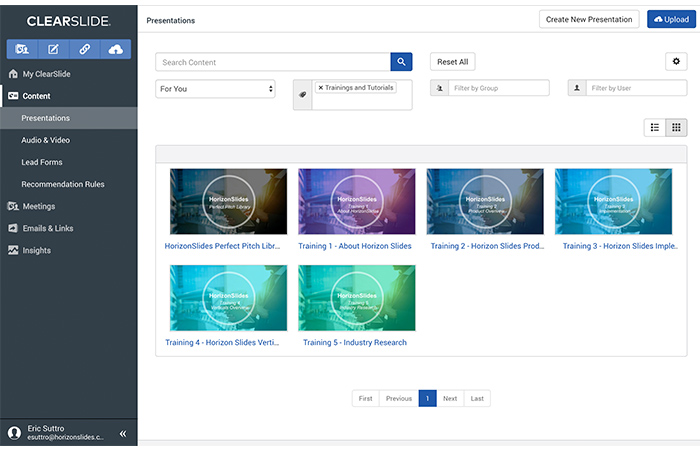Click HorizonSlides Perfect Pitch Libr... link
This screenshot has width=700, height=450.
click(x=222, y=246)
